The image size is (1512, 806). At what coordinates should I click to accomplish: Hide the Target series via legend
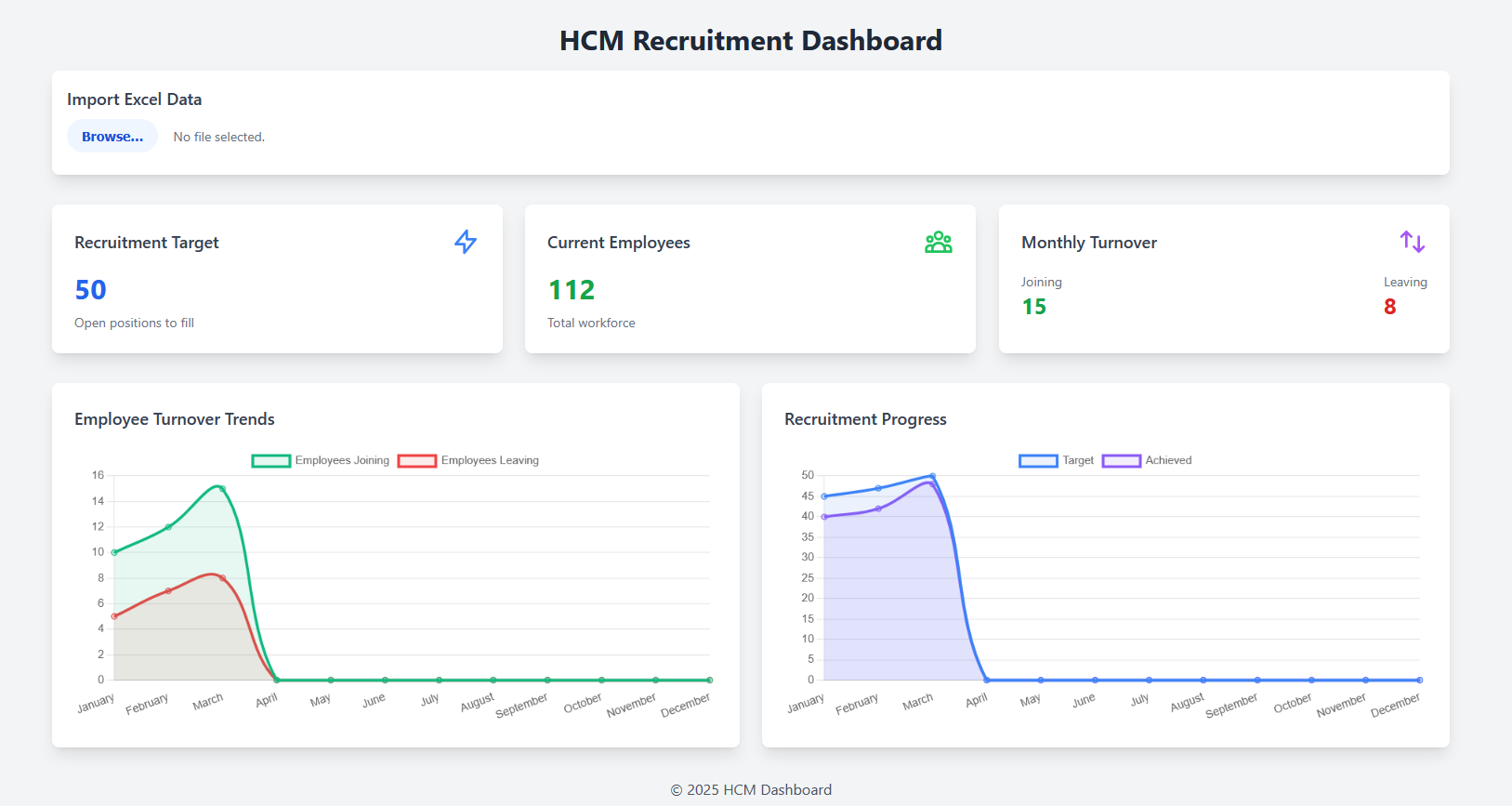coord(1078,460)
